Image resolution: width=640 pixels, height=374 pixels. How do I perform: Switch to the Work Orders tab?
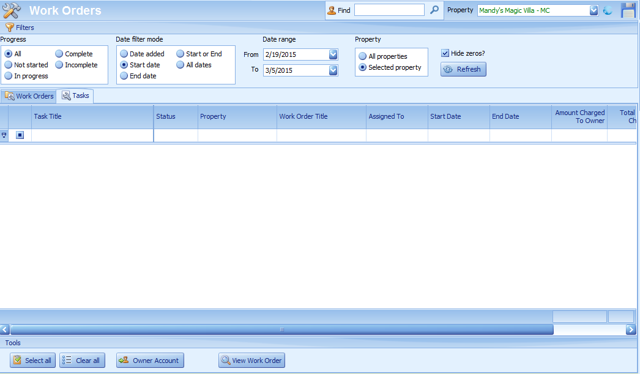coord(29,96)
